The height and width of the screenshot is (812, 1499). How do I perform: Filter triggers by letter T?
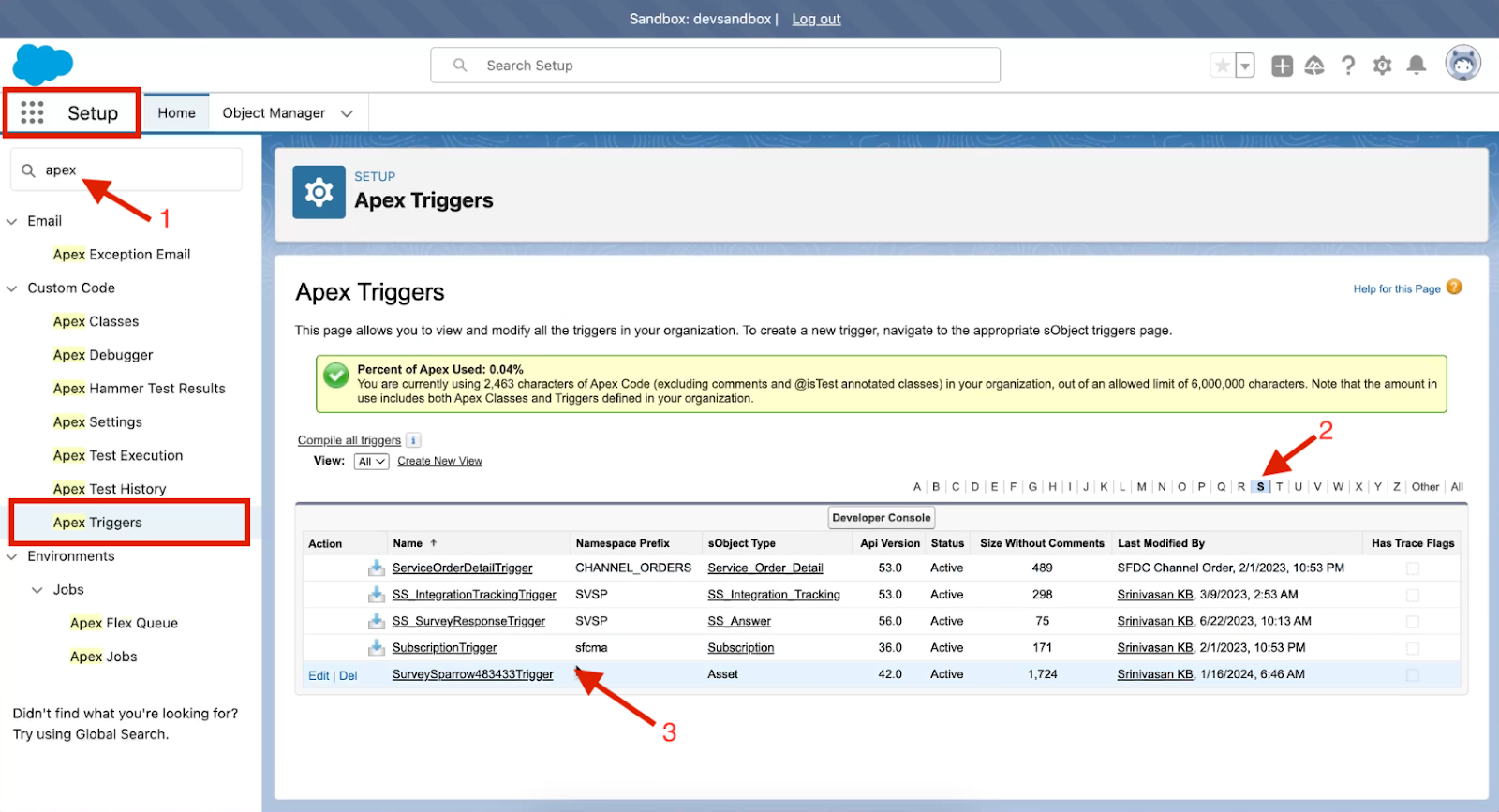click(1279, 487)
